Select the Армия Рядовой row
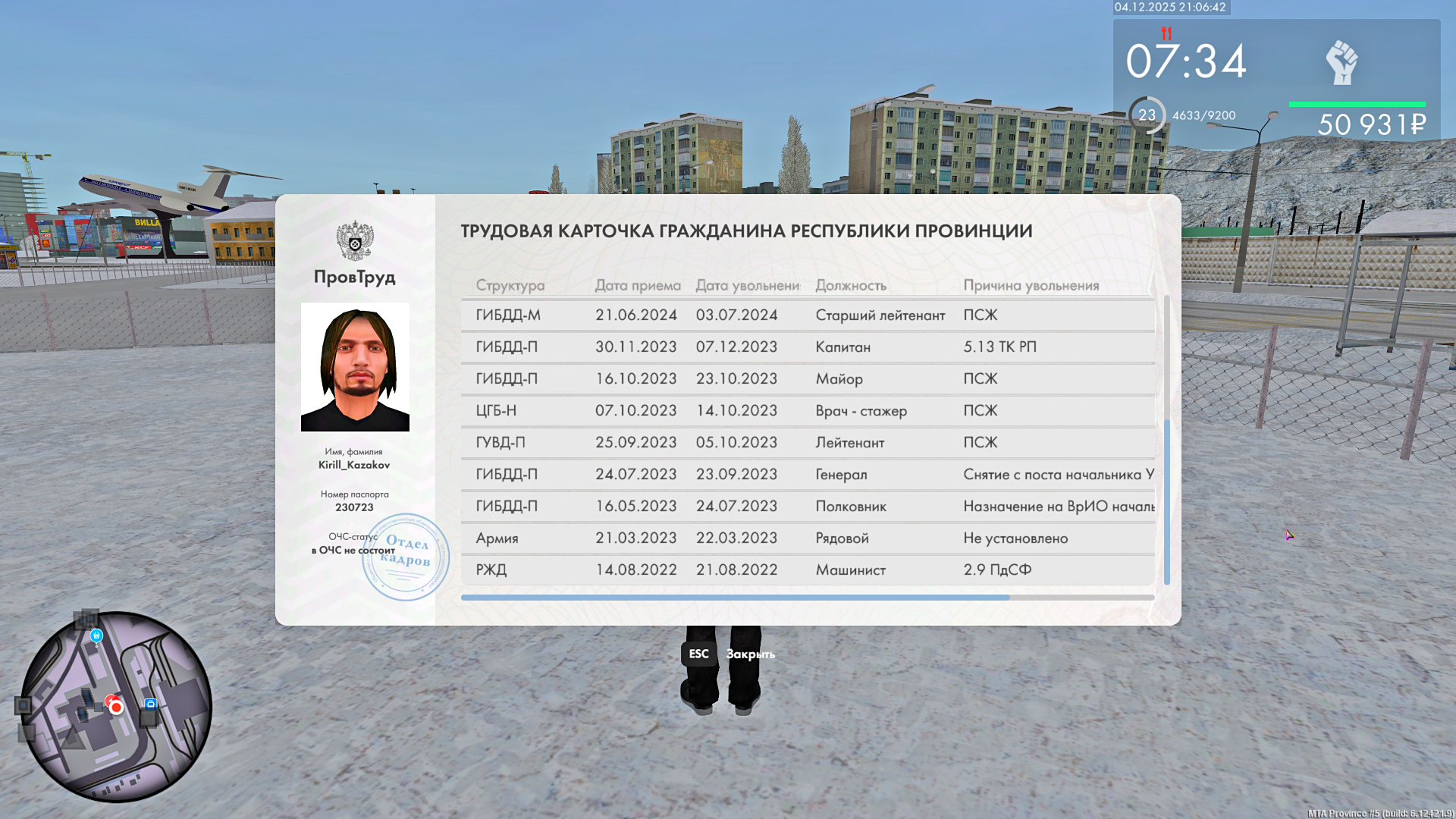Image resolution: width=1456 pixels, height=819 pixels. pos(807,538)
